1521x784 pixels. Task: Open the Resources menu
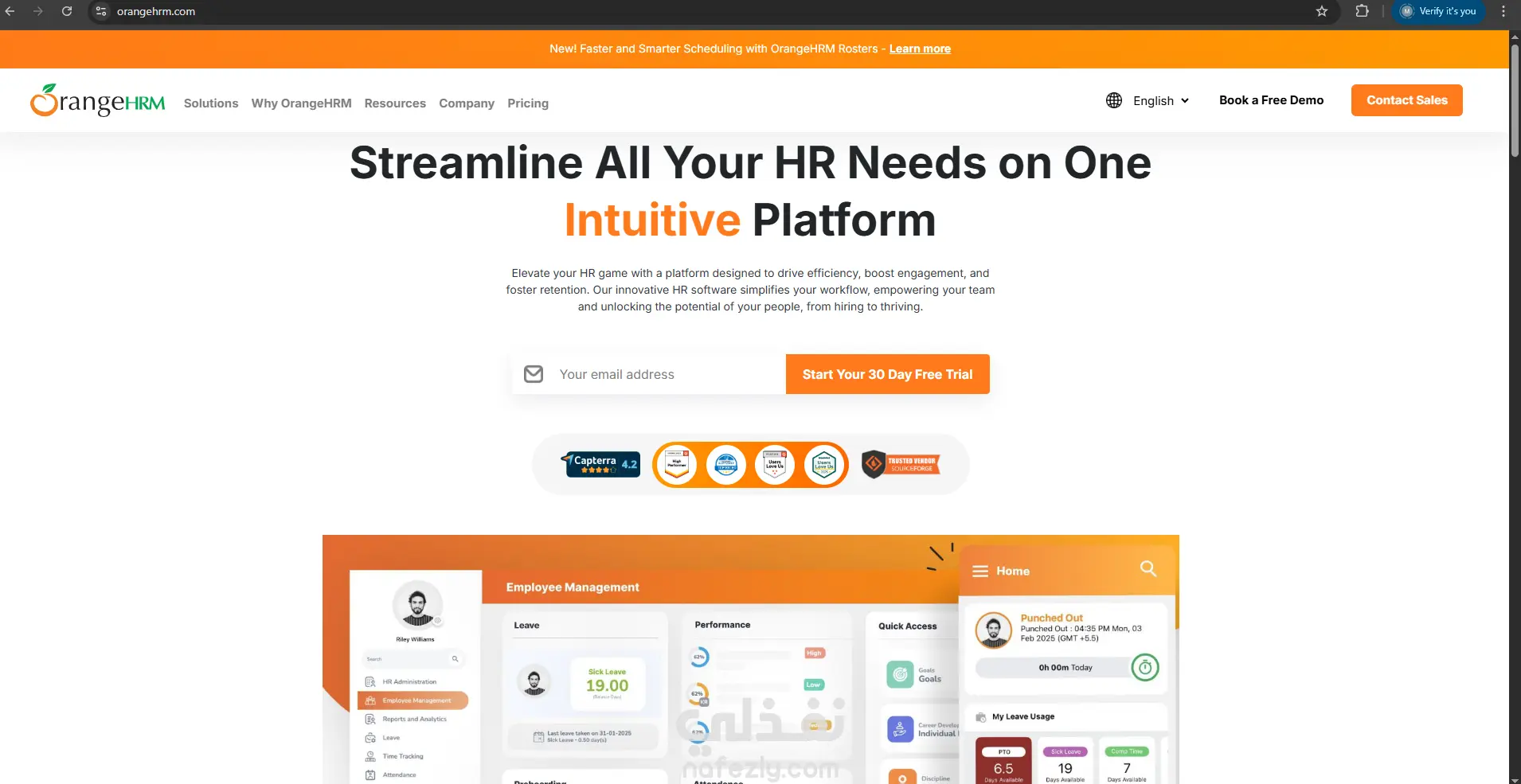[x=395, y=103]
